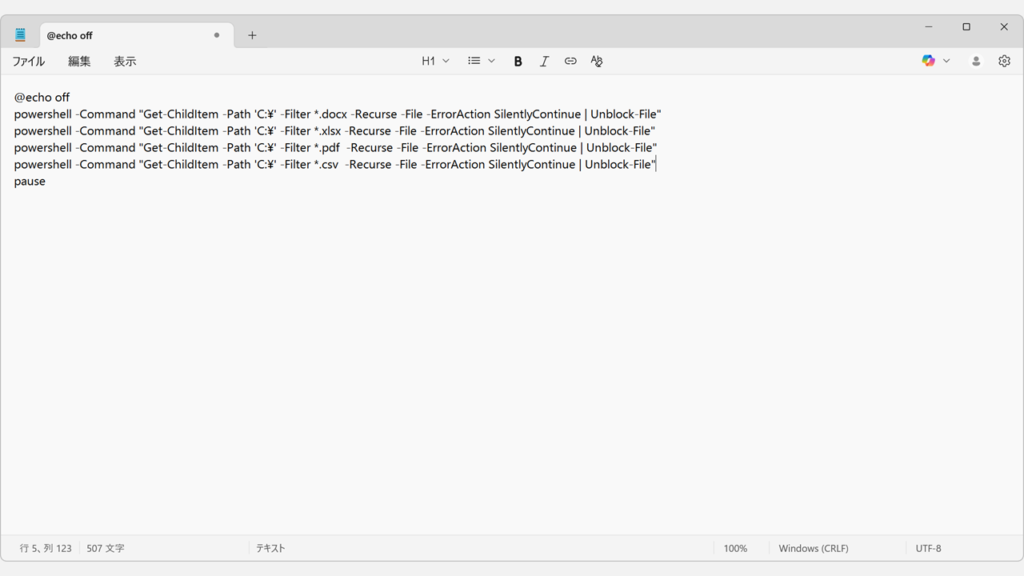Add a new tab with plus button
The width and height of the screenshot is (1024, 576).
pos(252,35)
